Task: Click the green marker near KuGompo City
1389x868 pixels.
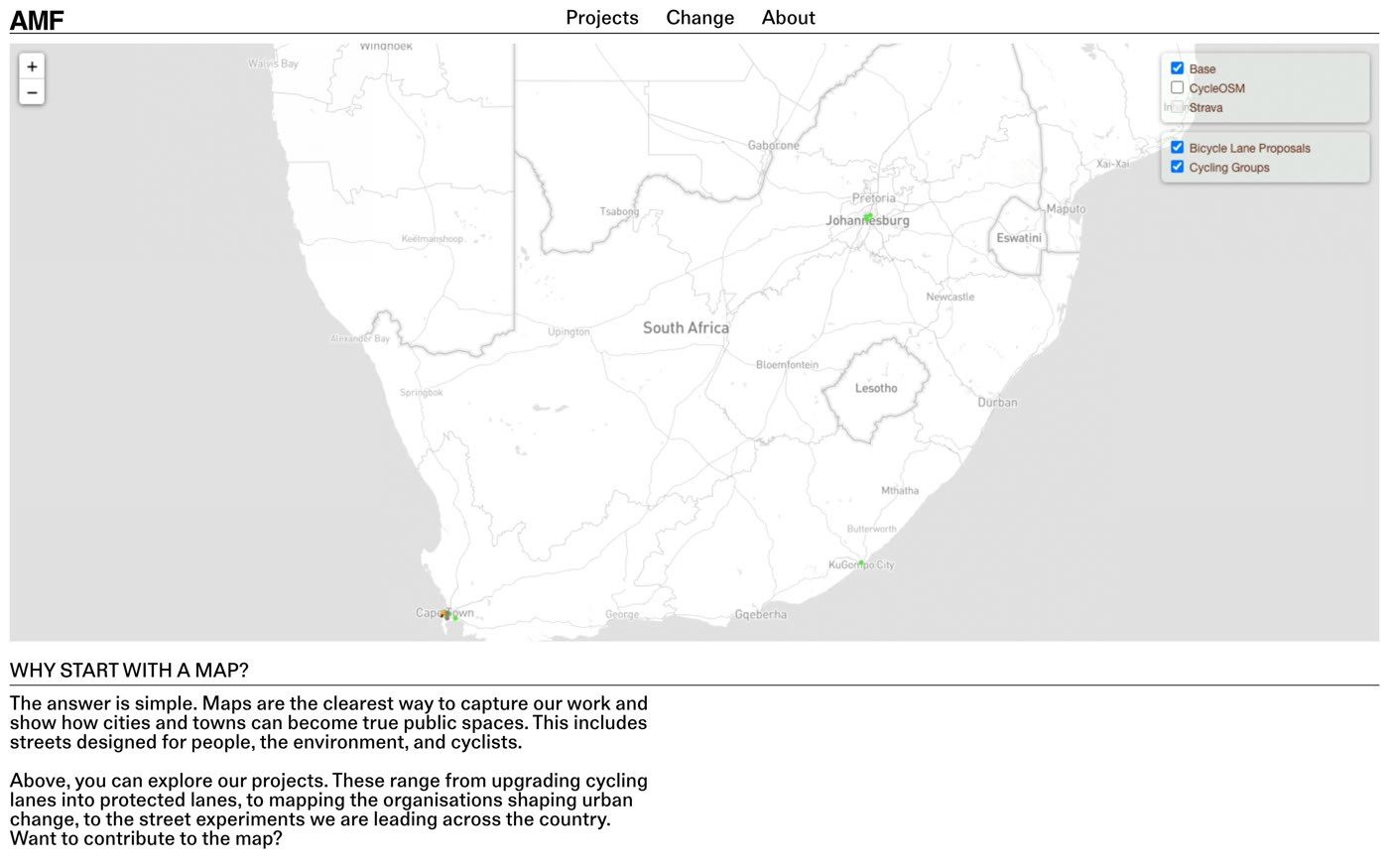Action: point(861,563)
